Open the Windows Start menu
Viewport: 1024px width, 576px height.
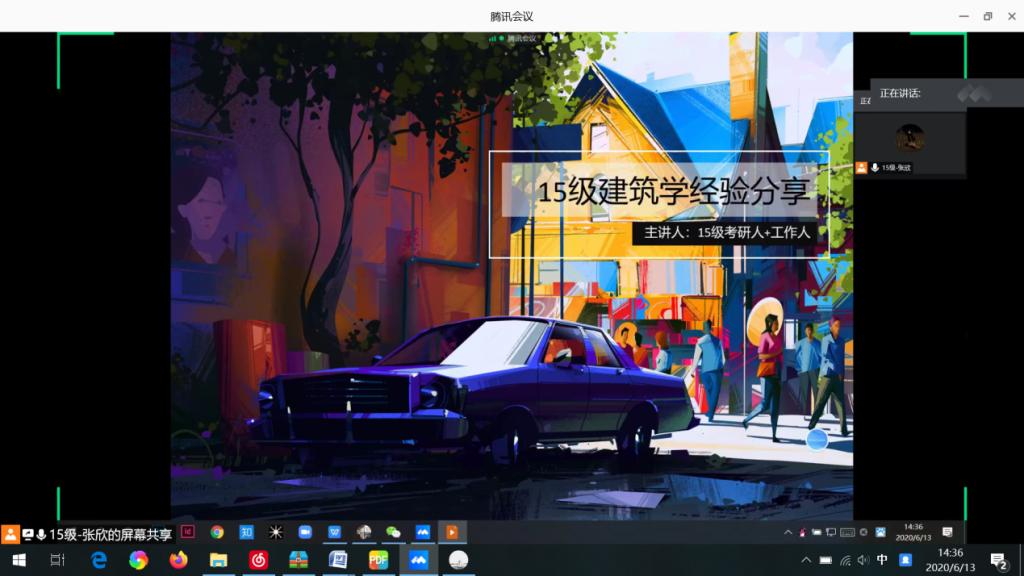pos(18,560)
